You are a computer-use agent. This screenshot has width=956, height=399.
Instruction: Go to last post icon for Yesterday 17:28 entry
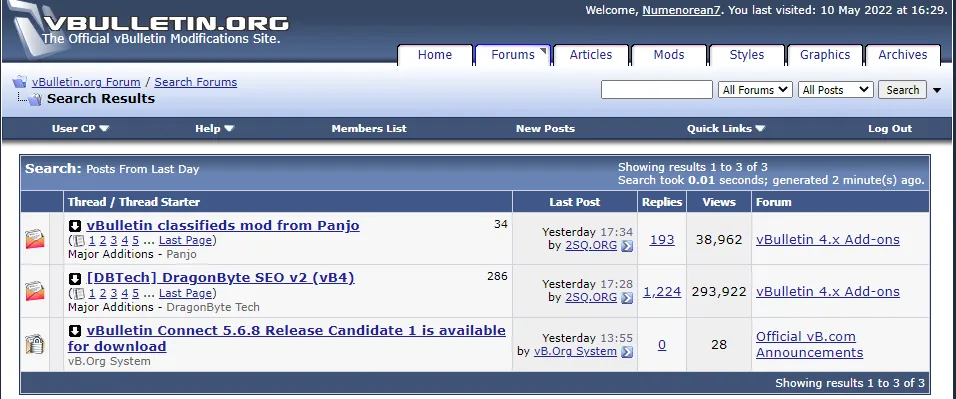point(627,298)
